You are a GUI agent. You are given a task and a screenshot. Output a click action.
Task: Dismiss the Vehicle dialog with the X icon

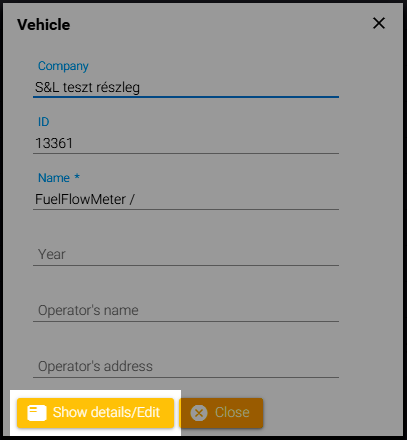tap(379, 23)
